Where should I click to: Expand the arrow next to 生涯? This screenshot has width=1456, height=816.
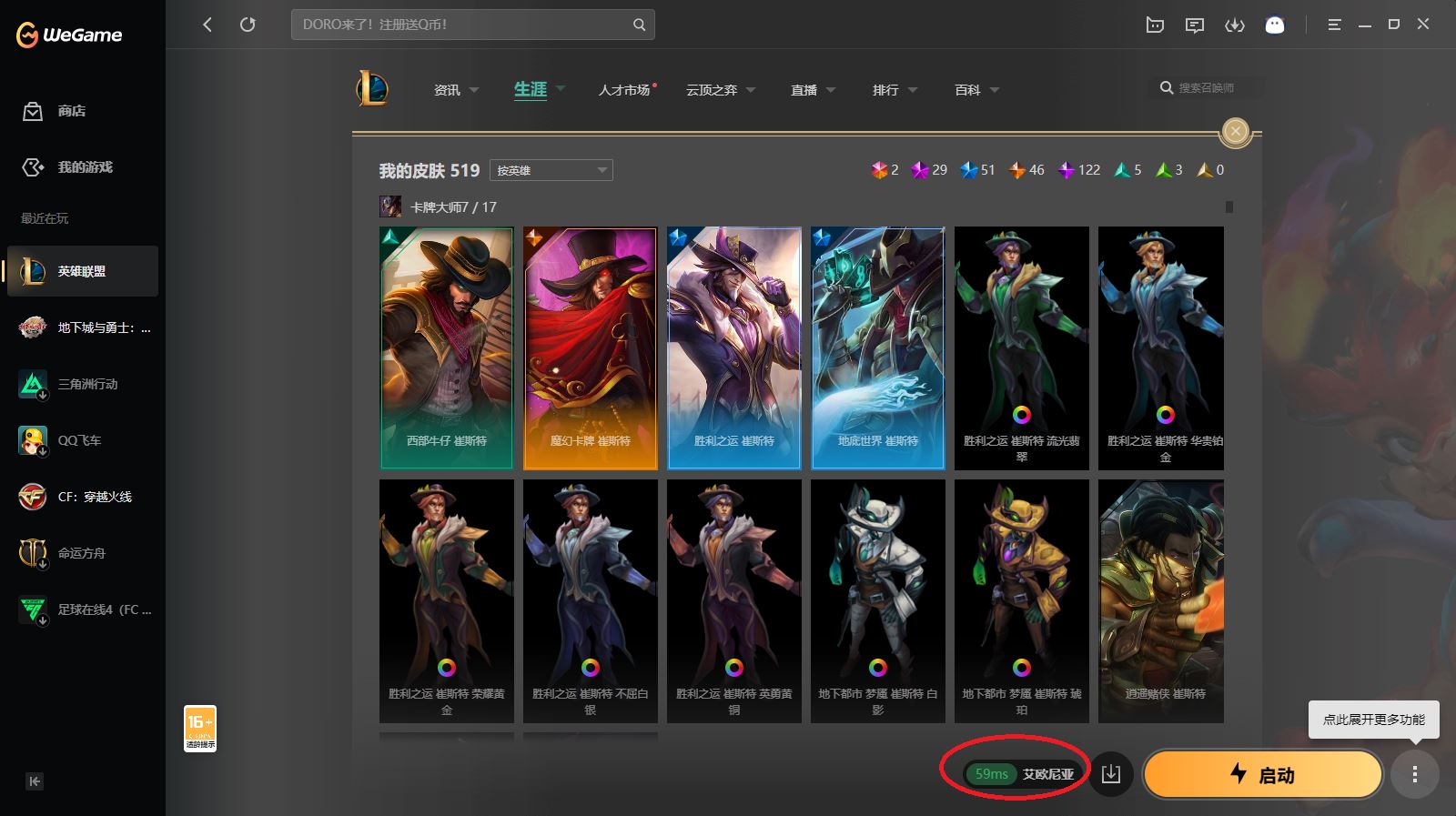point(561,89)
